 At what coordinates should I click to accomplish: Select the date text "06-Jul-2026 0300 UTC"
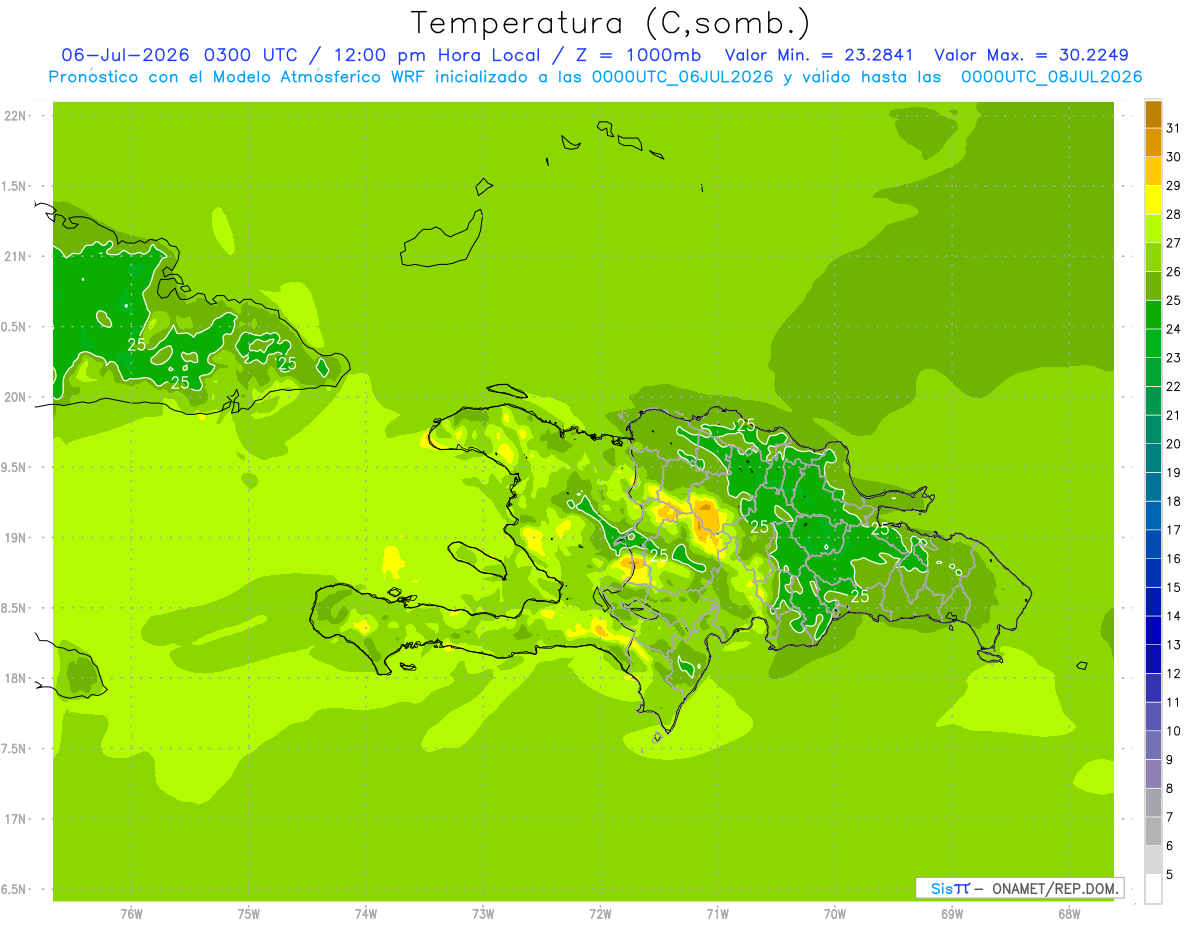tap(184, 55)
